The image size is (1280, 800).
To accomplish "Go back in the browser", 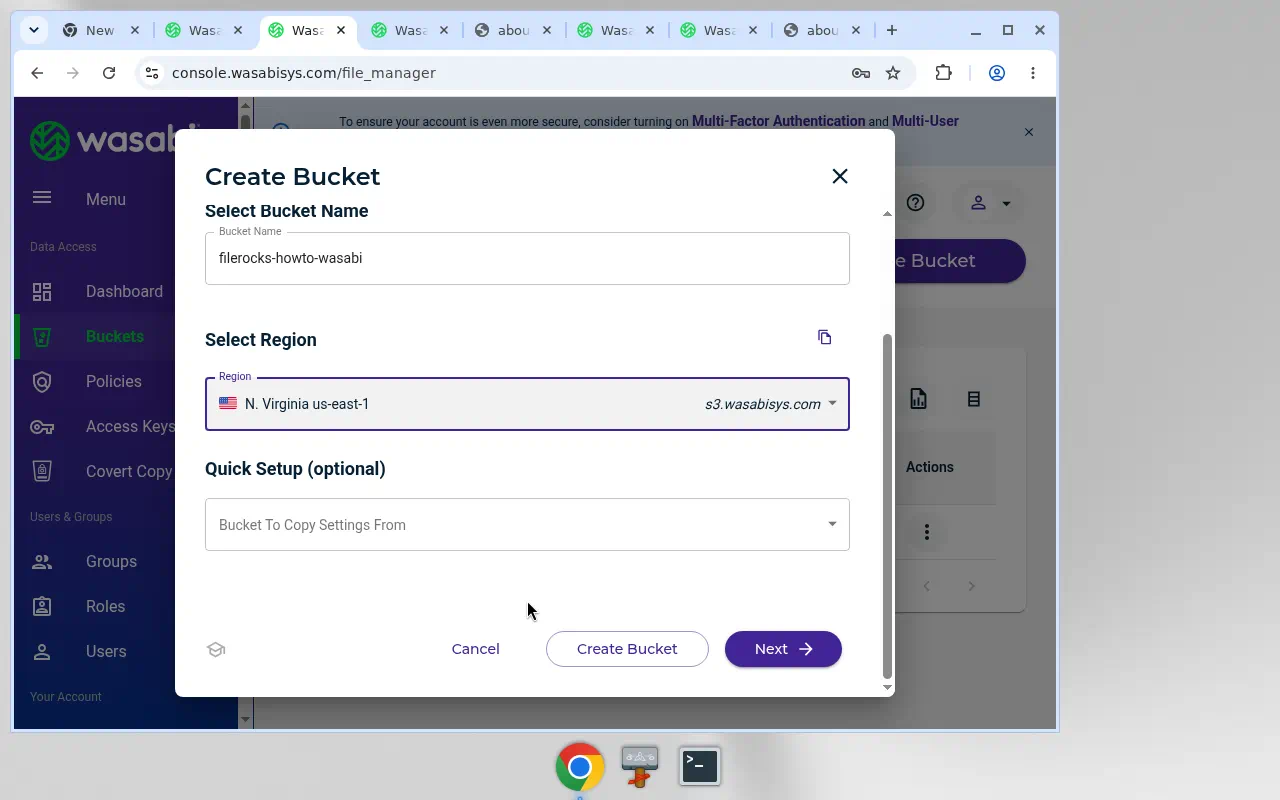I will [x=37, y=73].
